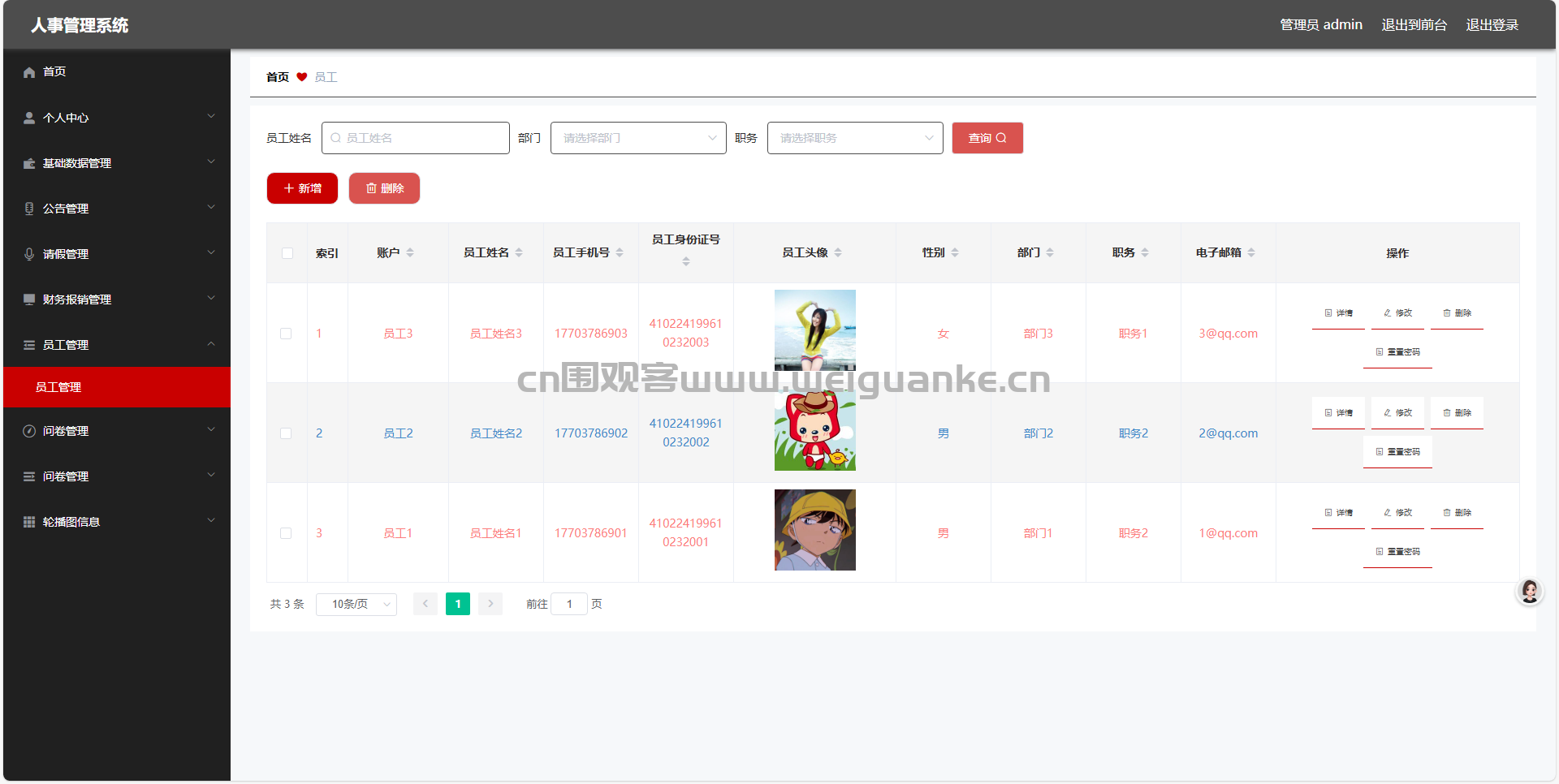1559x784 pixels.
Task: Sort by the 职务 column arrows
Action: (1145, 252)
